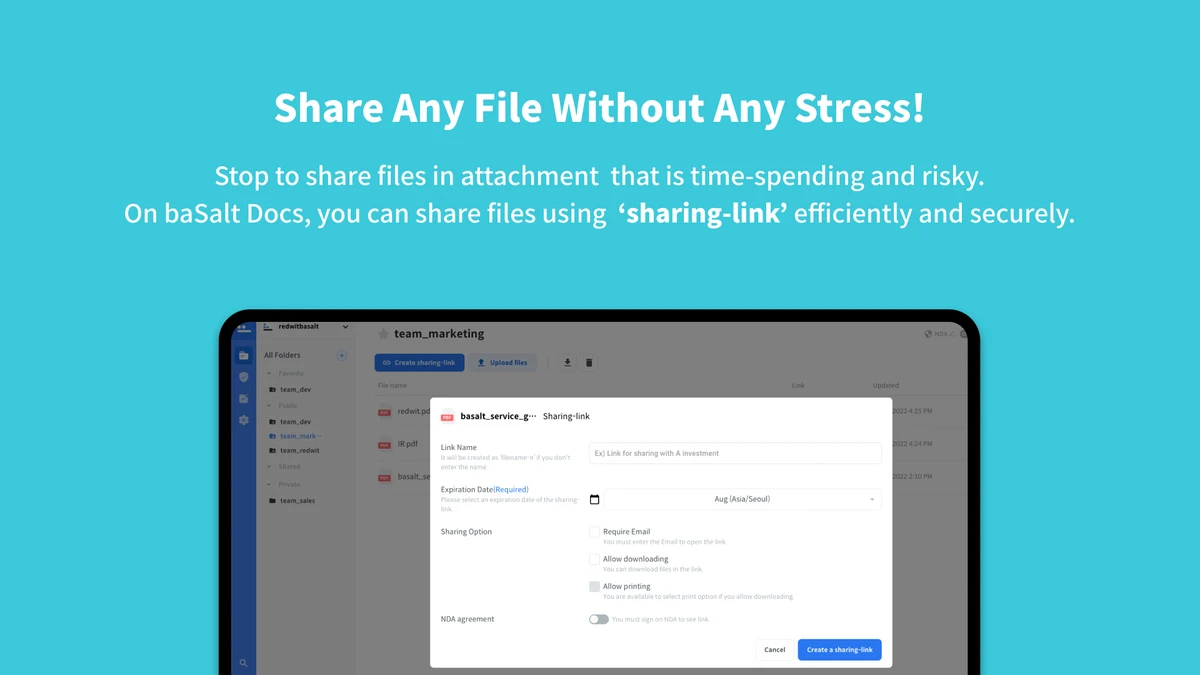Open the redwitbasalt workspace dropdown
The height and width of the screenshot is (675, 1200).
tap(345, 327)
